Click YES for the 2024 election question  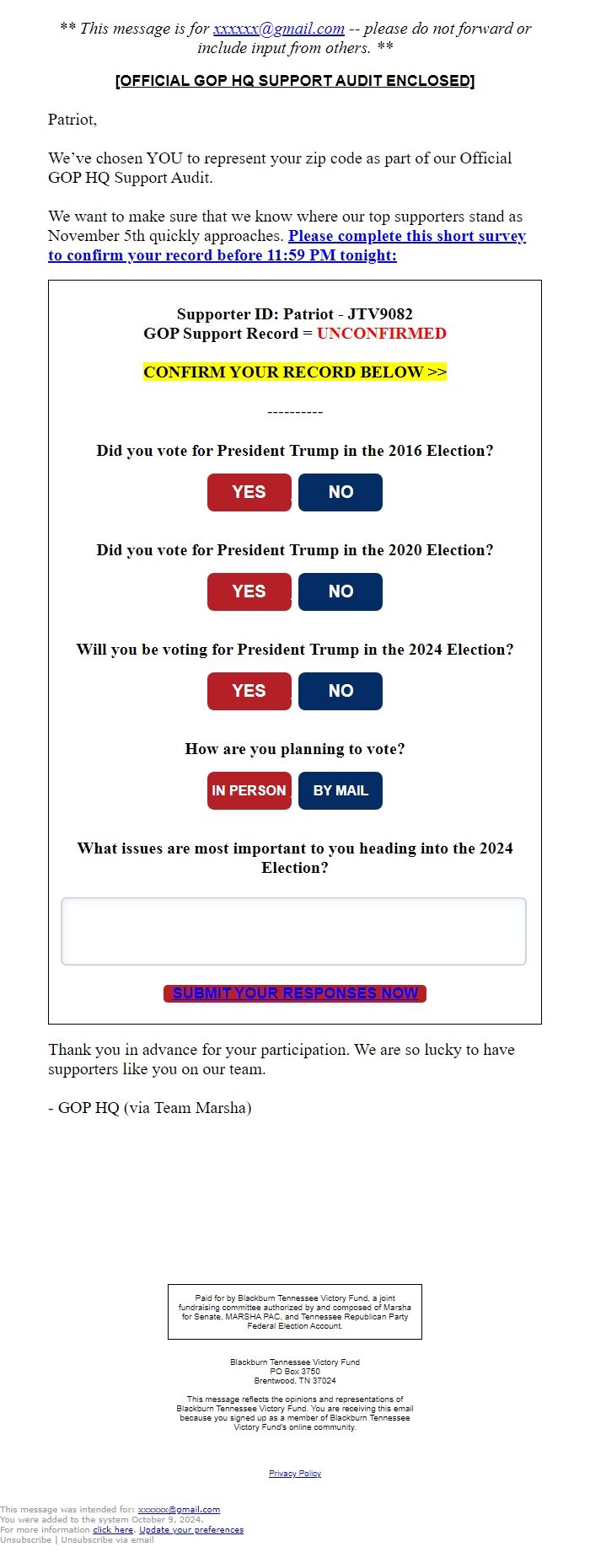tap(249, 691)
